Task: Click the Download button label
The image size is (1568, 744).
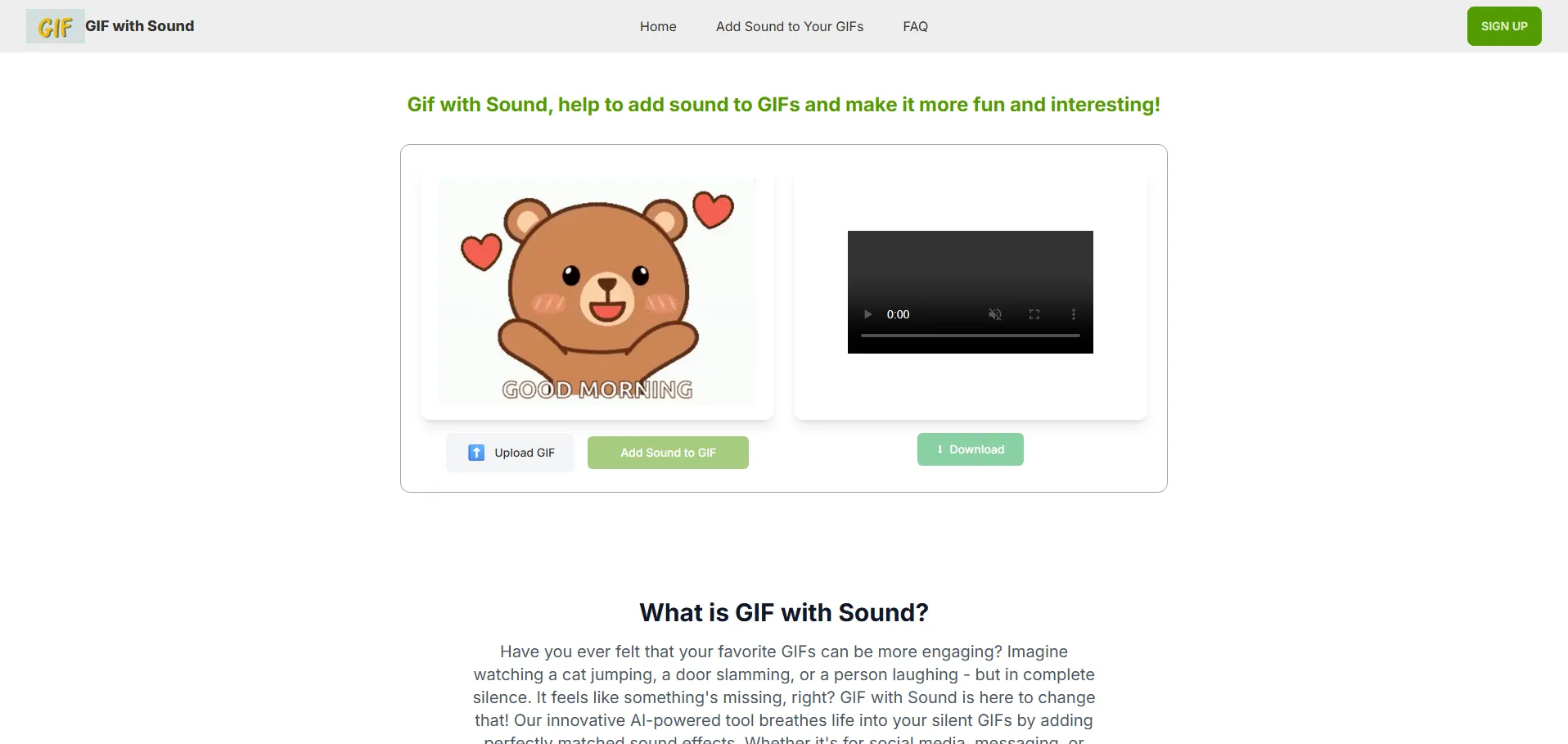Action: tap(977, 449)
